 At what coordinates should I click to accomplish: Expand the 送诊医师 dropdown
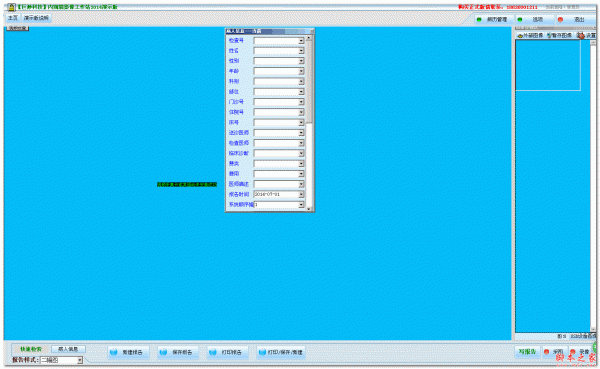point(301,133)
